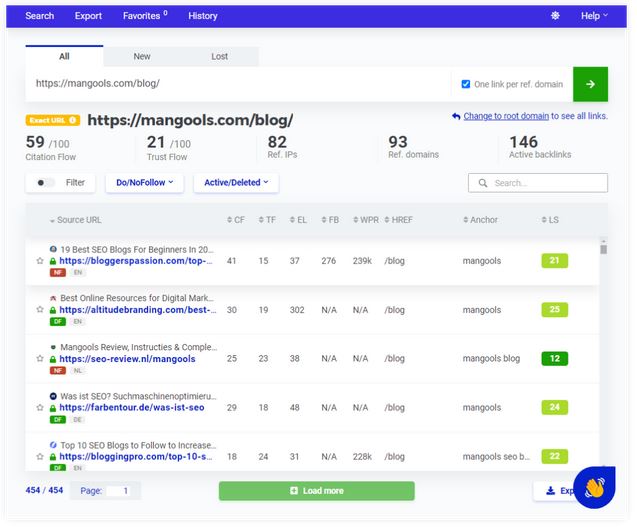Sort by CF column

click(x=236, y=220)
